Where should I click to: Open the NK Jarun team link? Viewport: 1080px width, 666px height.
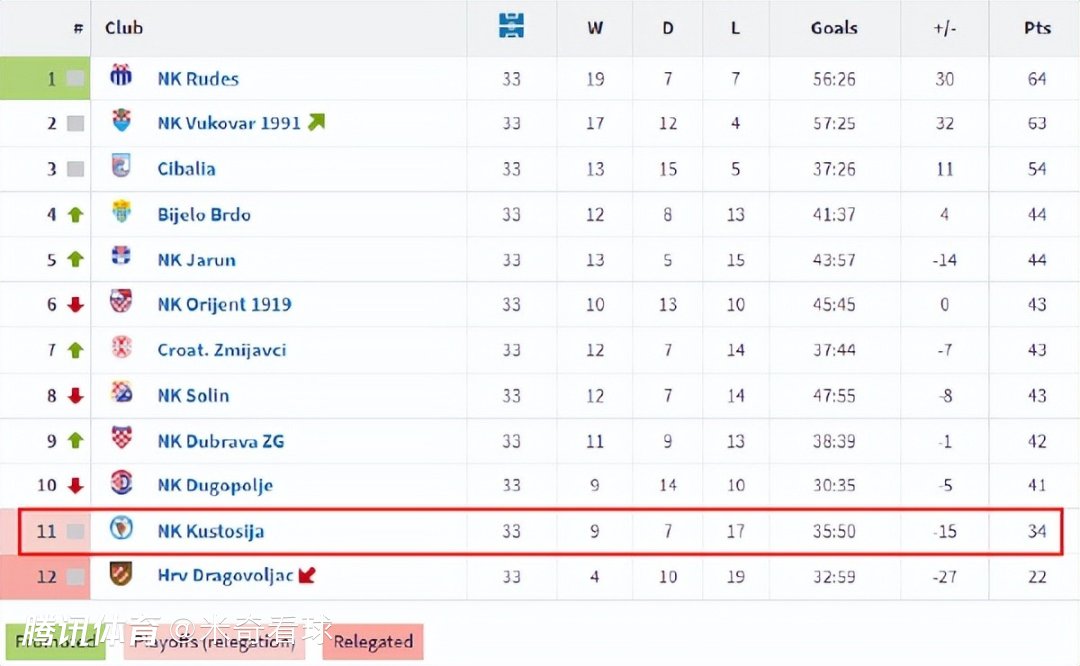(196, 259)
